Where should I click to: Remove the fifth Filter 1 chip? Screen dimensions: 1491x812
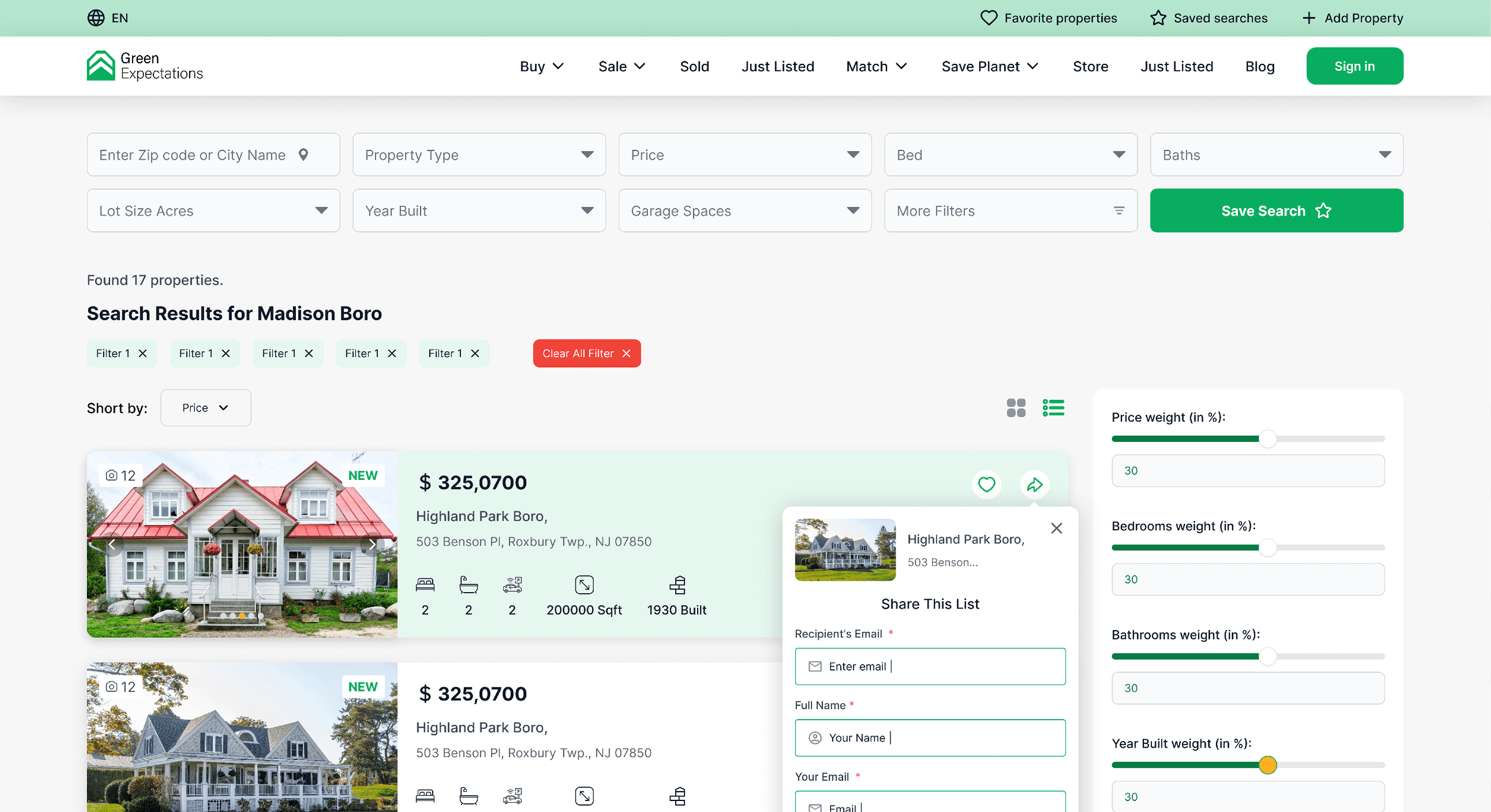click(475, 354)
